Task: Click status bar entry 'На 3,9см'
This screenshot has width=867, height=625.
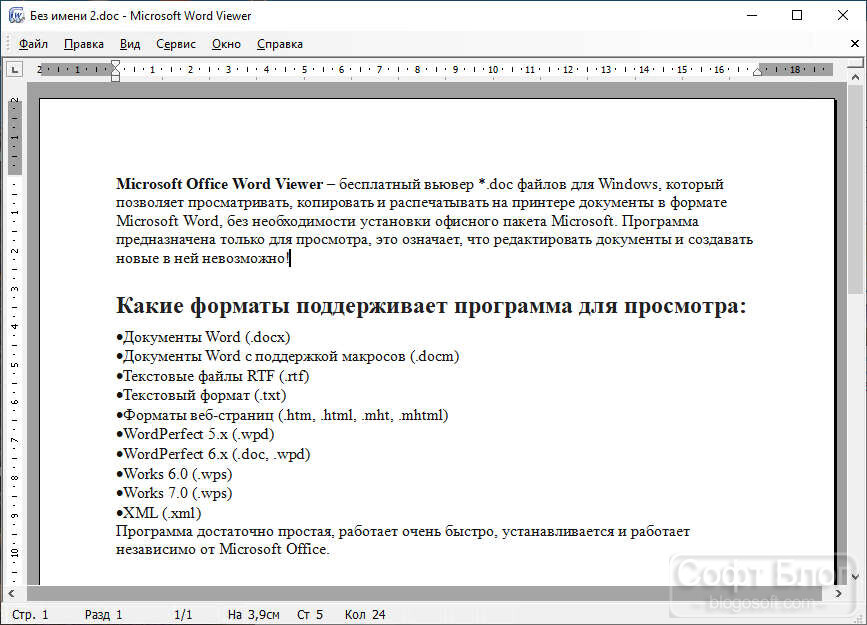Action: [x=254, y=614]
